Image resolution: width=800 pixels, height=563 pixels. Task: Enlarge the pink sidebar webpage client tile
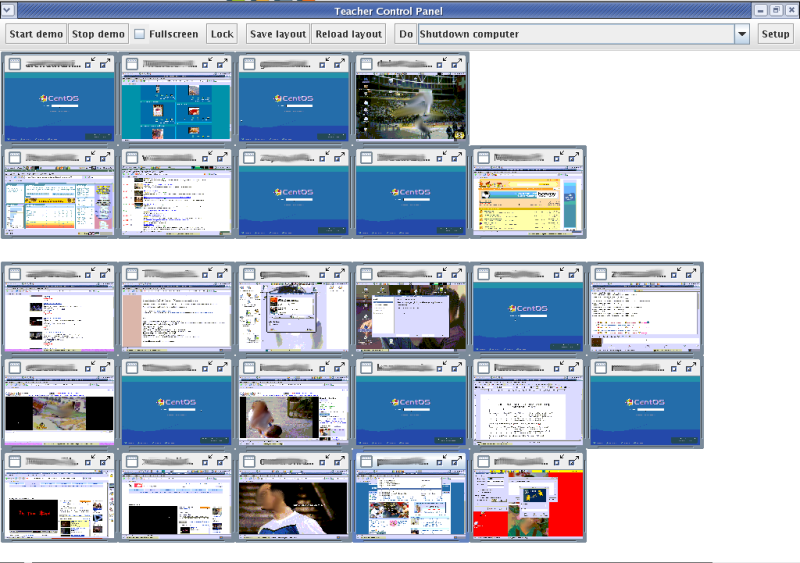[222, 274]
